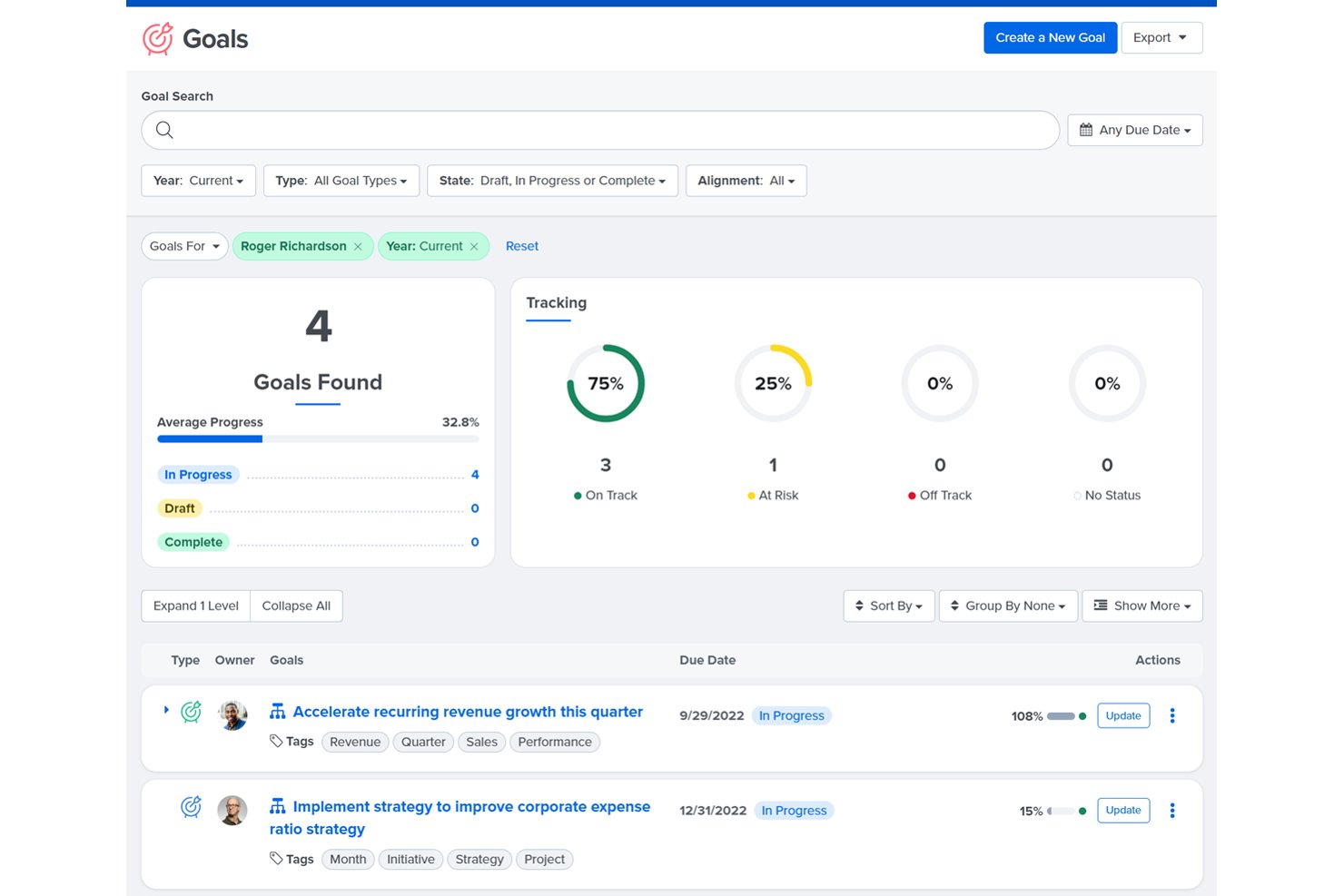Open the Show More dropdown
This screenshot has height=896, width=1344.
(1142, 606)
